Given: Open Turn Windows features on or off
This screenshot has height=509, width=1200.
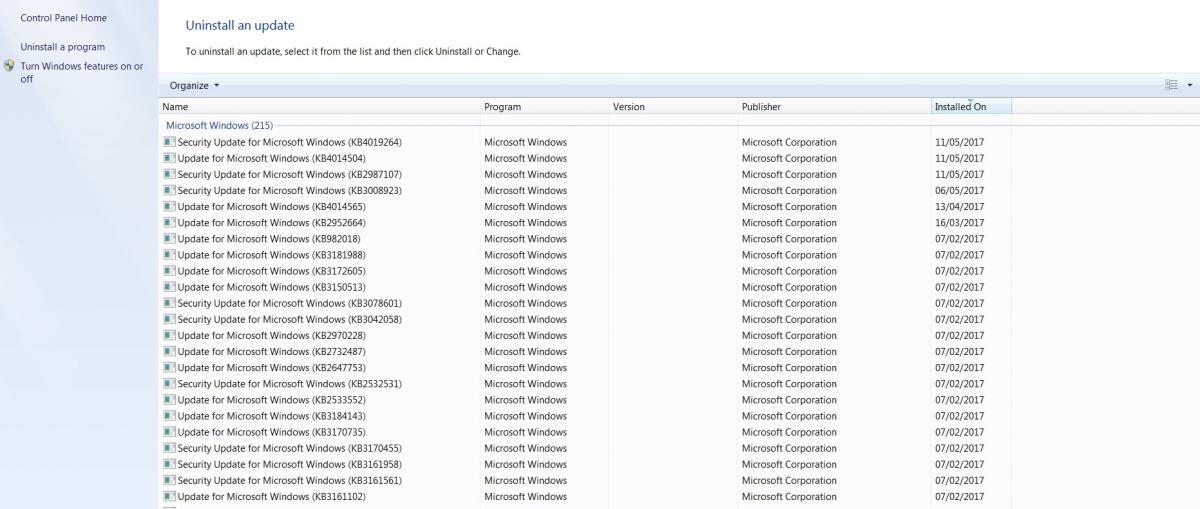Looking at the screenshot, I should [x=81, y=73].
